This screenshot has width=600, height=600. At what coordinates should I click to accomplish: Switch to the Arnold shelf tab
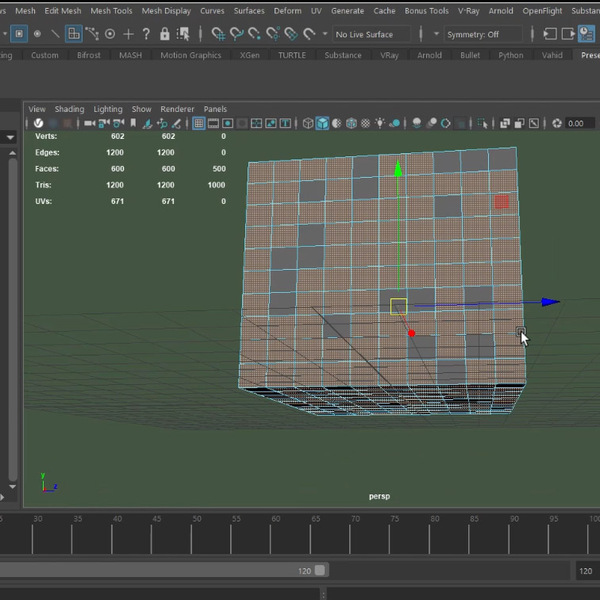point(429,55)
